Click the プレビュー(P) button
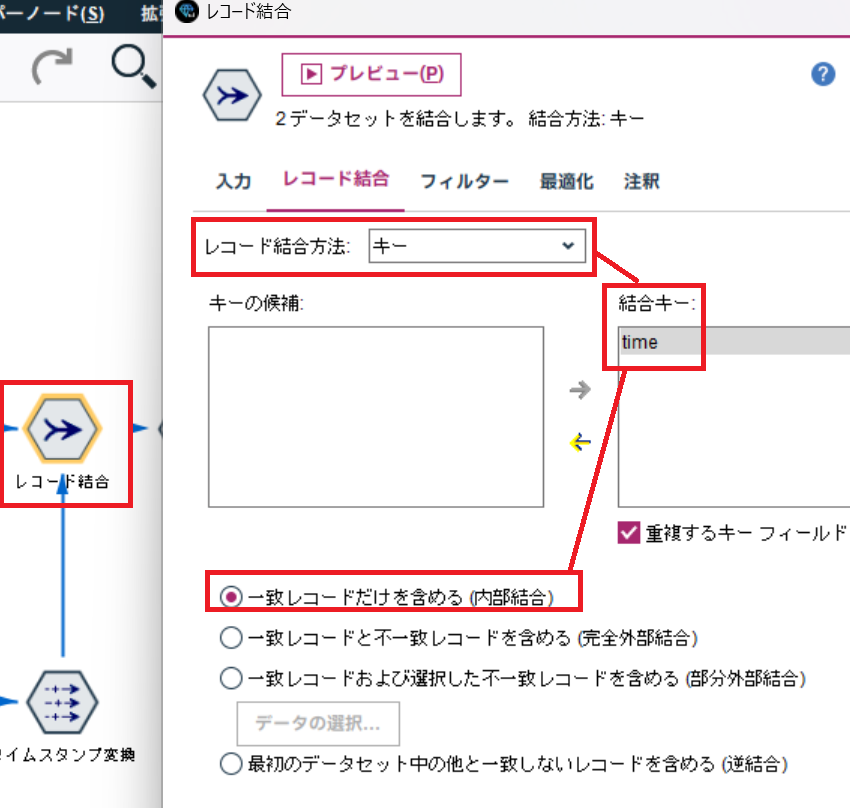Image resolution: width=850 pixels, height=808 pixels. point(371,74)
